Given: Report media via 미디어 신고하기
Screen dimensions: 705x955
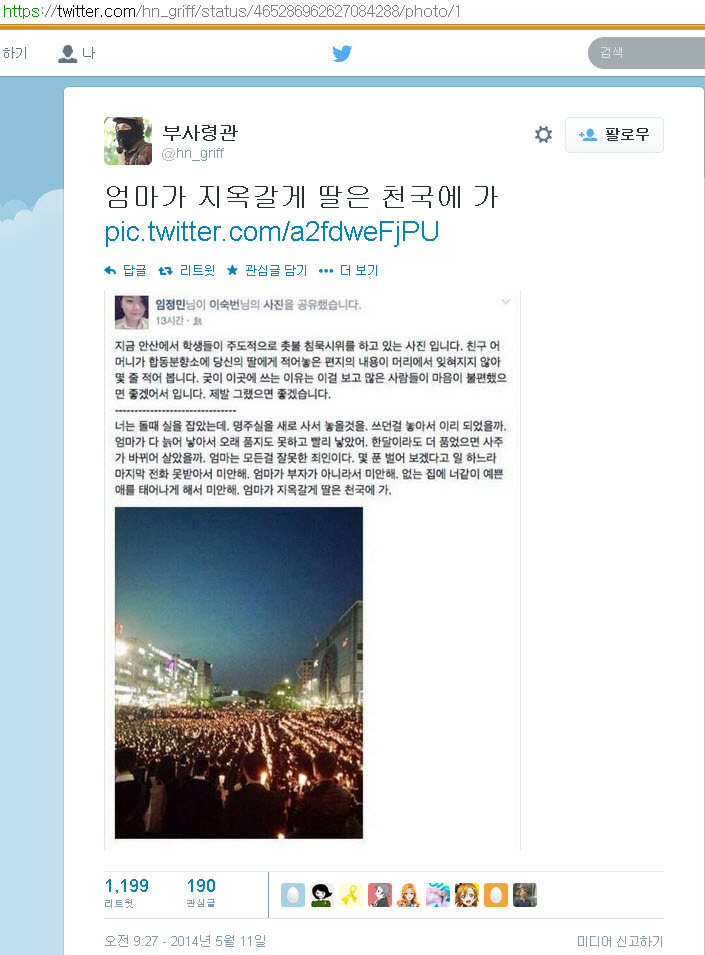Looking at the screenshot, I should coord(620,941).
